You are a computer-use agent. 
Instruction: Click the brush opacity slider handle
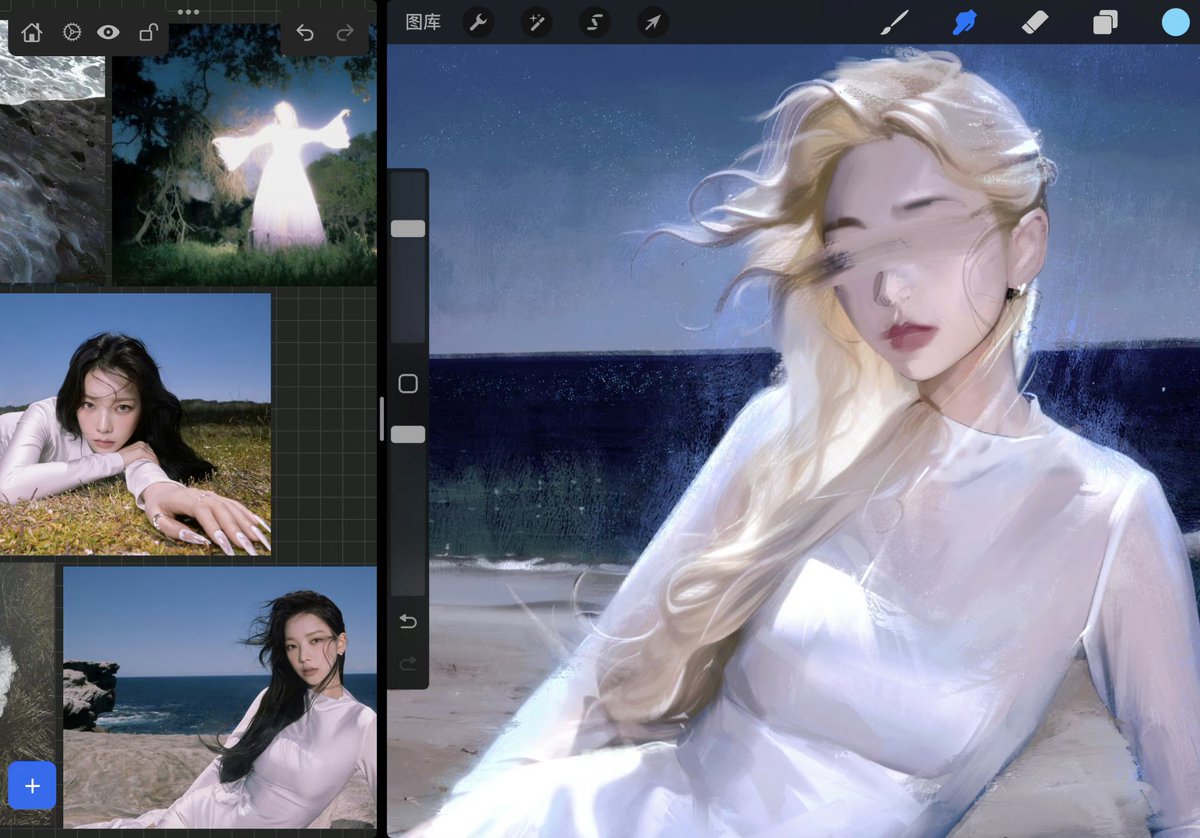408,434
